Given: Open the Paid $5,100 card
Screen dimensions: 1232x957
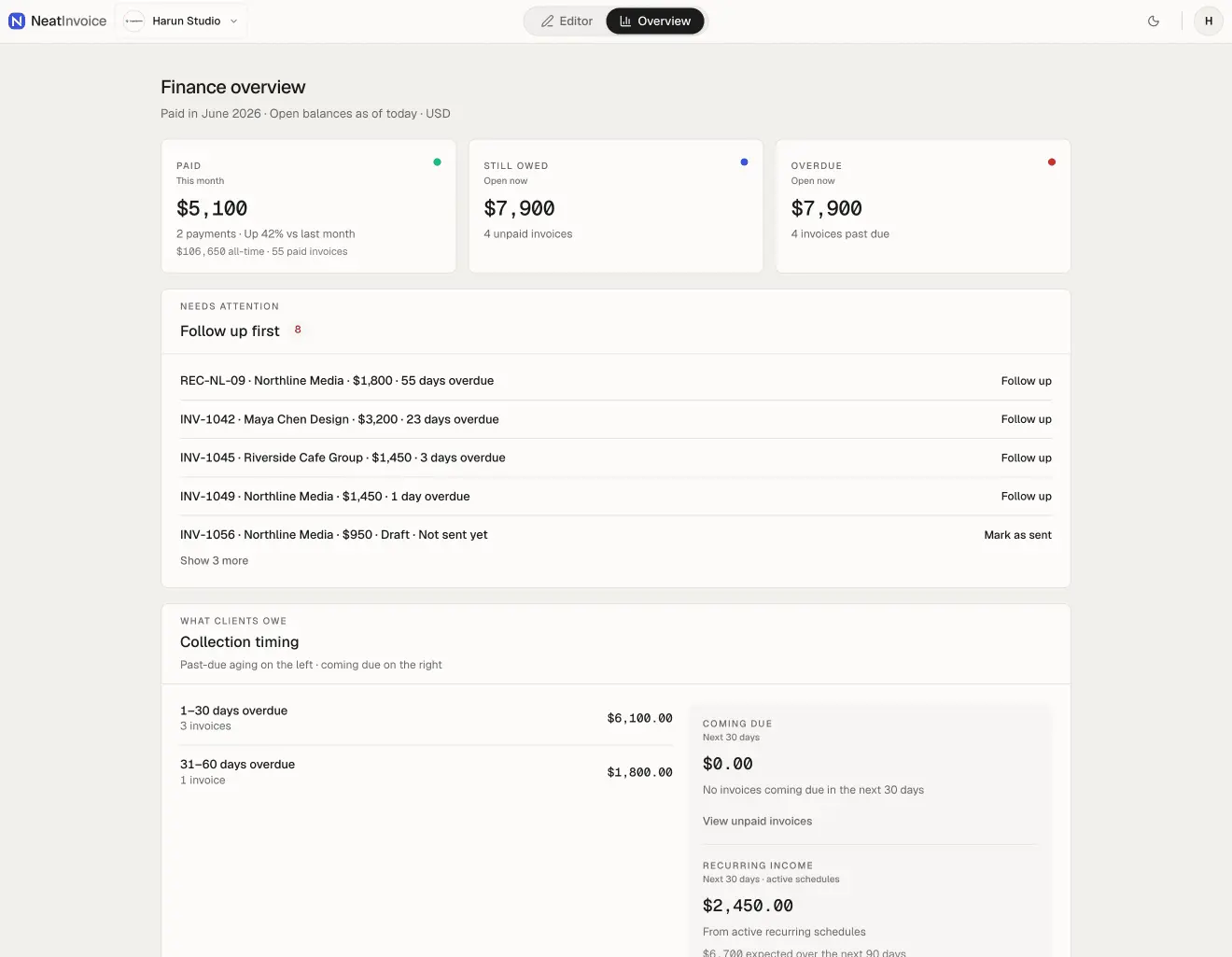Looking at the screenshot, I should [x=309, y=206].
